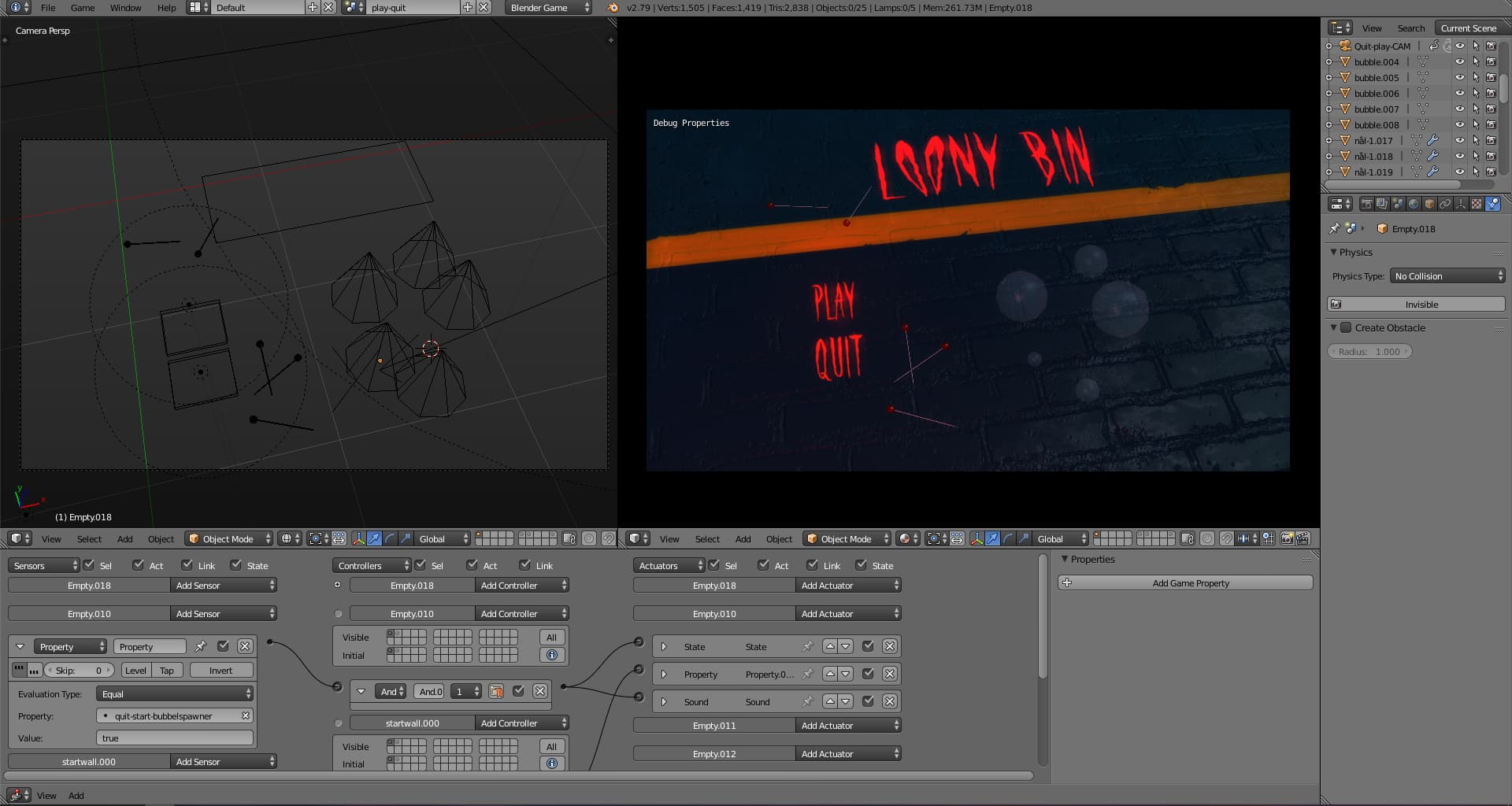Show state info for Empty.010 controllers
This screenshot has width=1512, height=806.
(x=552, y=655)
